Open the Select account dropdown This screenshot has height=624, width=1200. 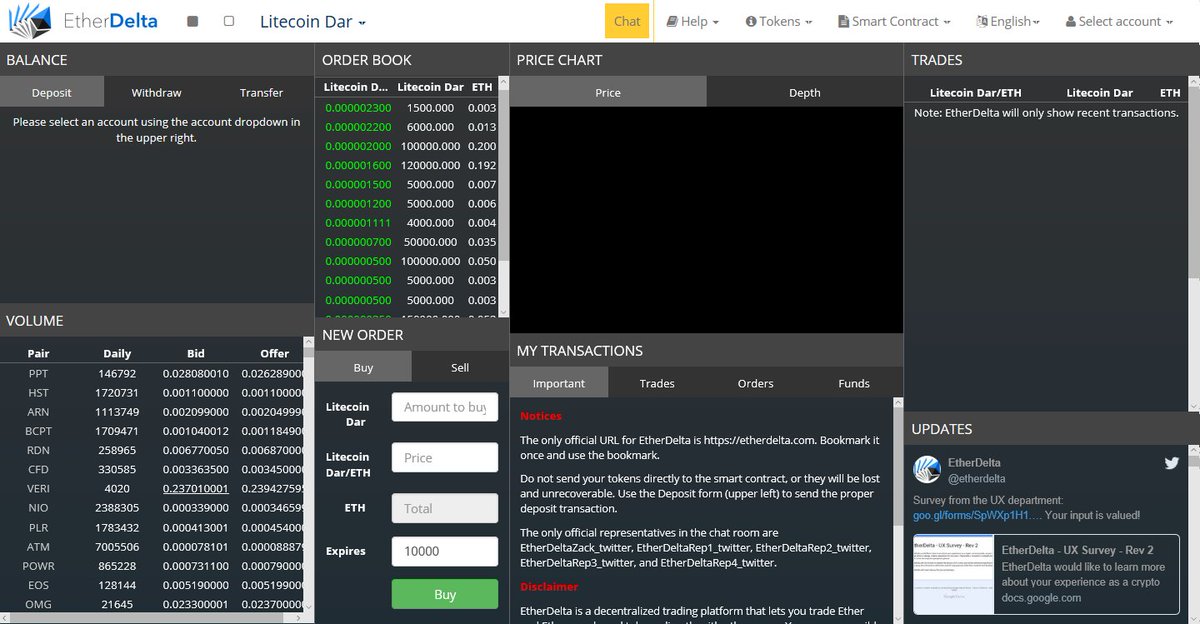click(x=1119, y=21)
